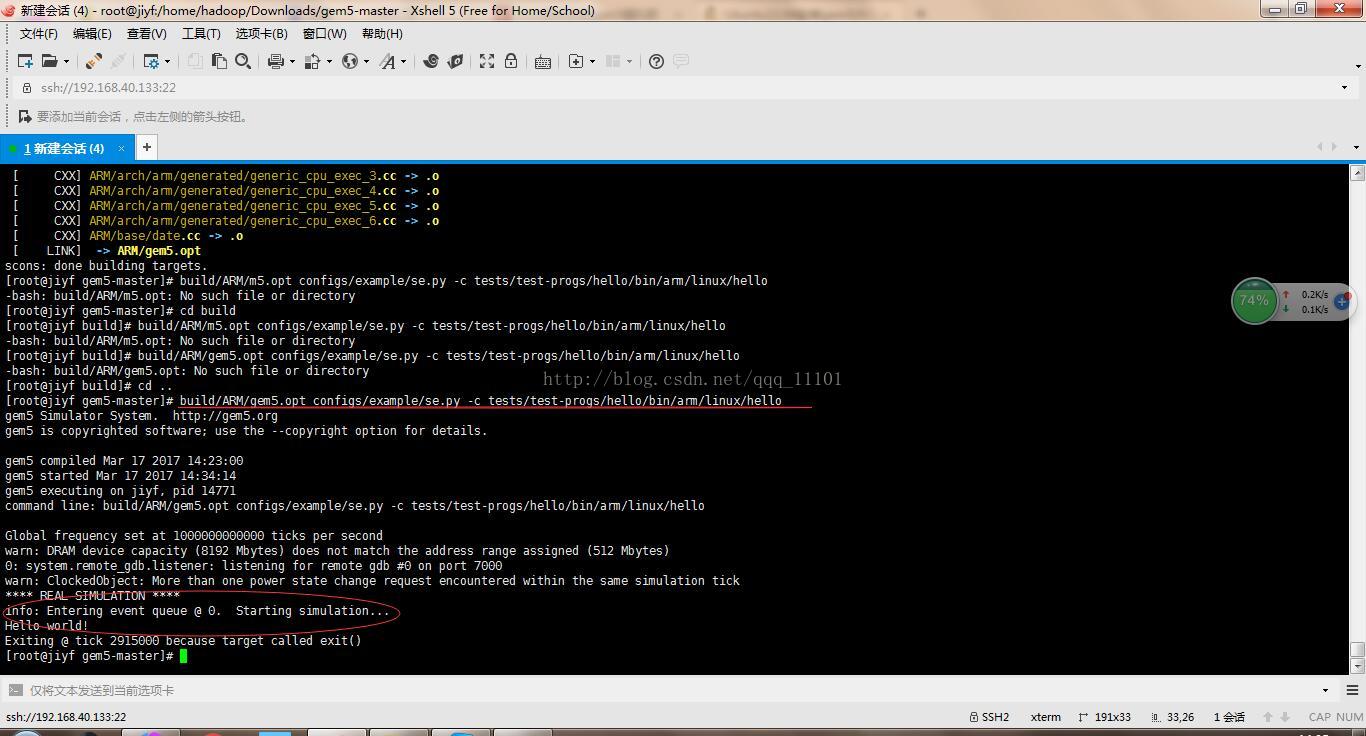Expand the file transfer dropdown arrow
The height and width of the screenshot is (736, 1366).
pyautogui.click(x=329, y=61)
